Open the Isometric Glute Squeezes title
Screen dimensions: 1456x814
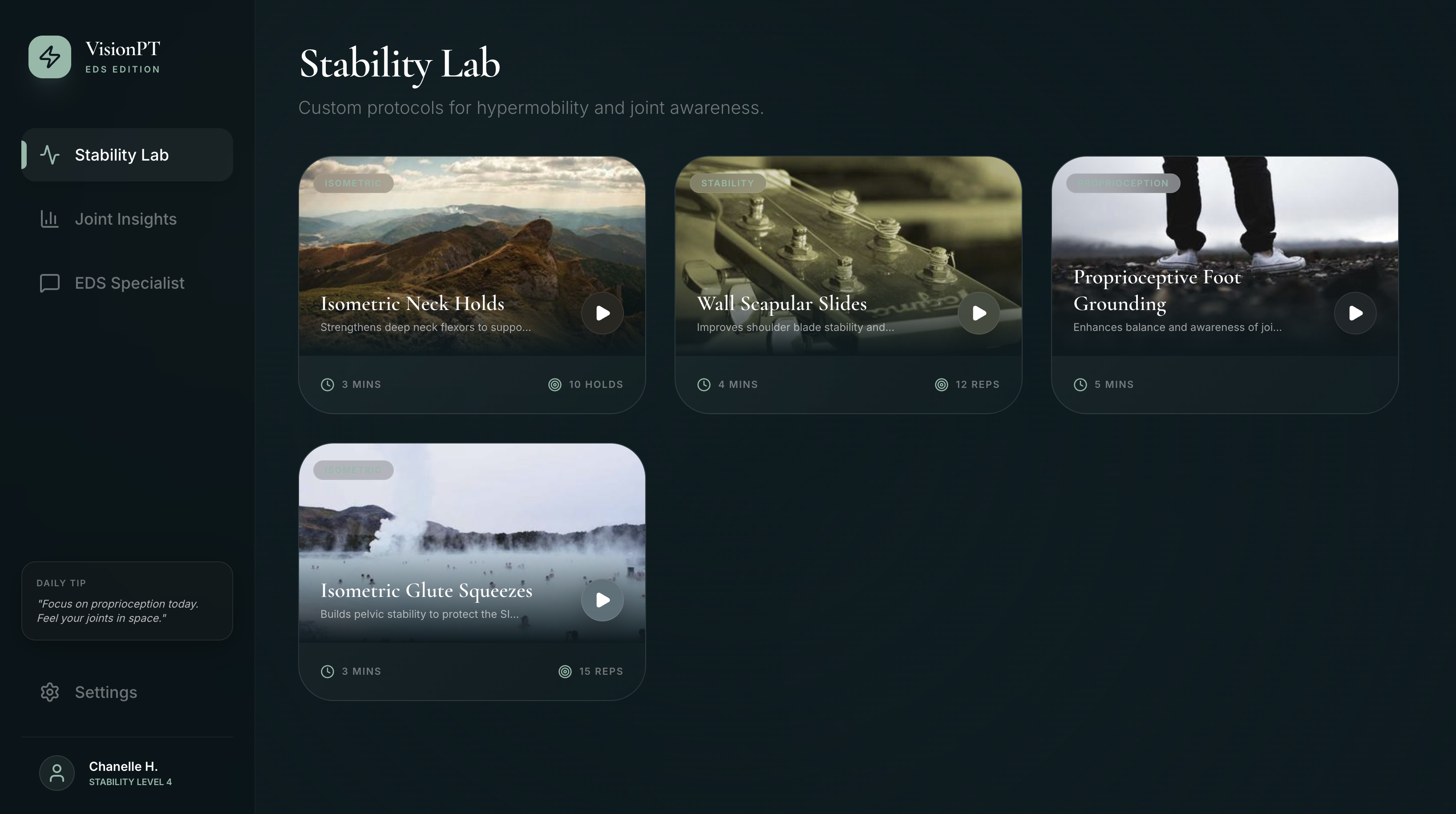pyautogui.click(x=426, y=591)
